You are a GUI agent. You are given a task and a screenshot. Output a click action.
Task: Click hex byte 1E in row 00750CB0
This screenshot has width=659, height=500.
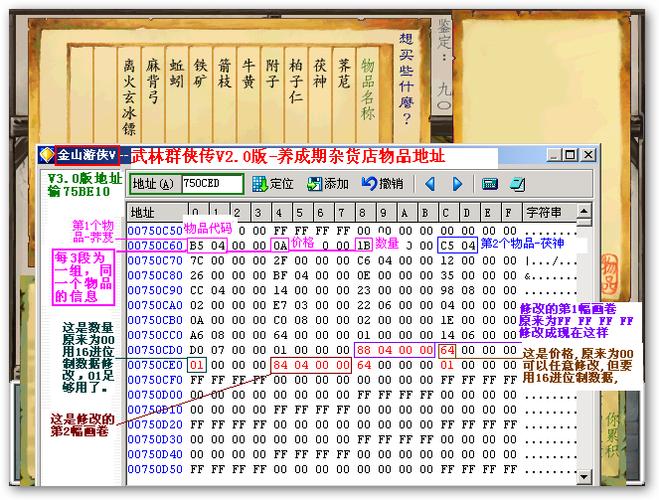447,320
